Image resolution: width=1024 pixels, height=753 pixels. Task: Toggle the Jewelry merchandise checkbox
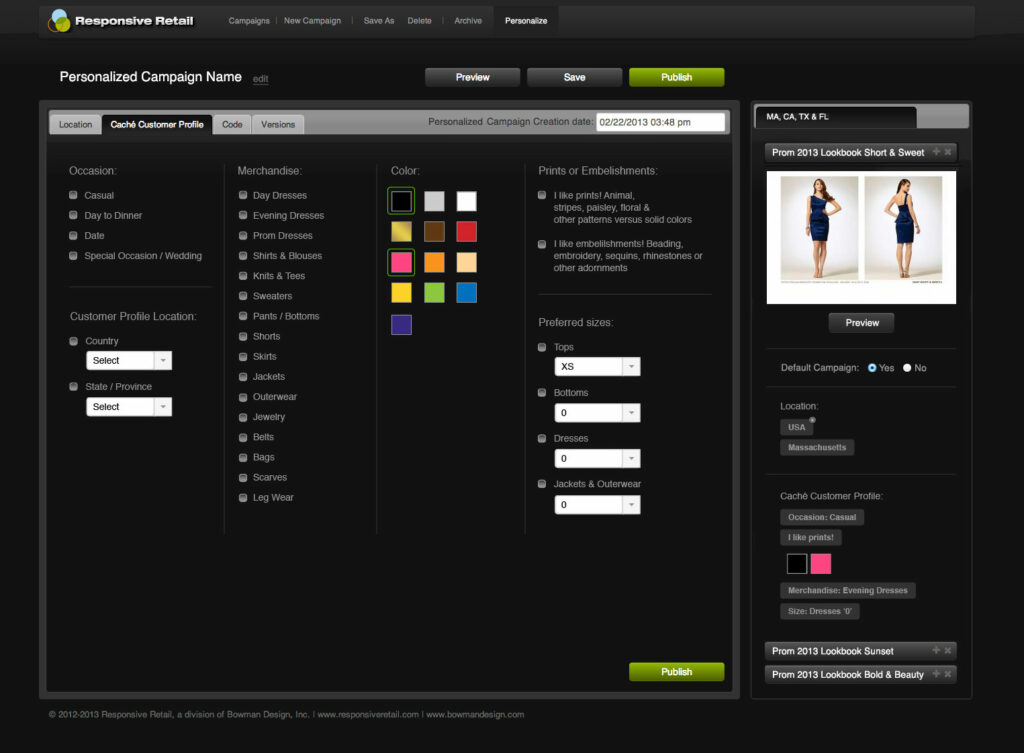tap(243, 417)
